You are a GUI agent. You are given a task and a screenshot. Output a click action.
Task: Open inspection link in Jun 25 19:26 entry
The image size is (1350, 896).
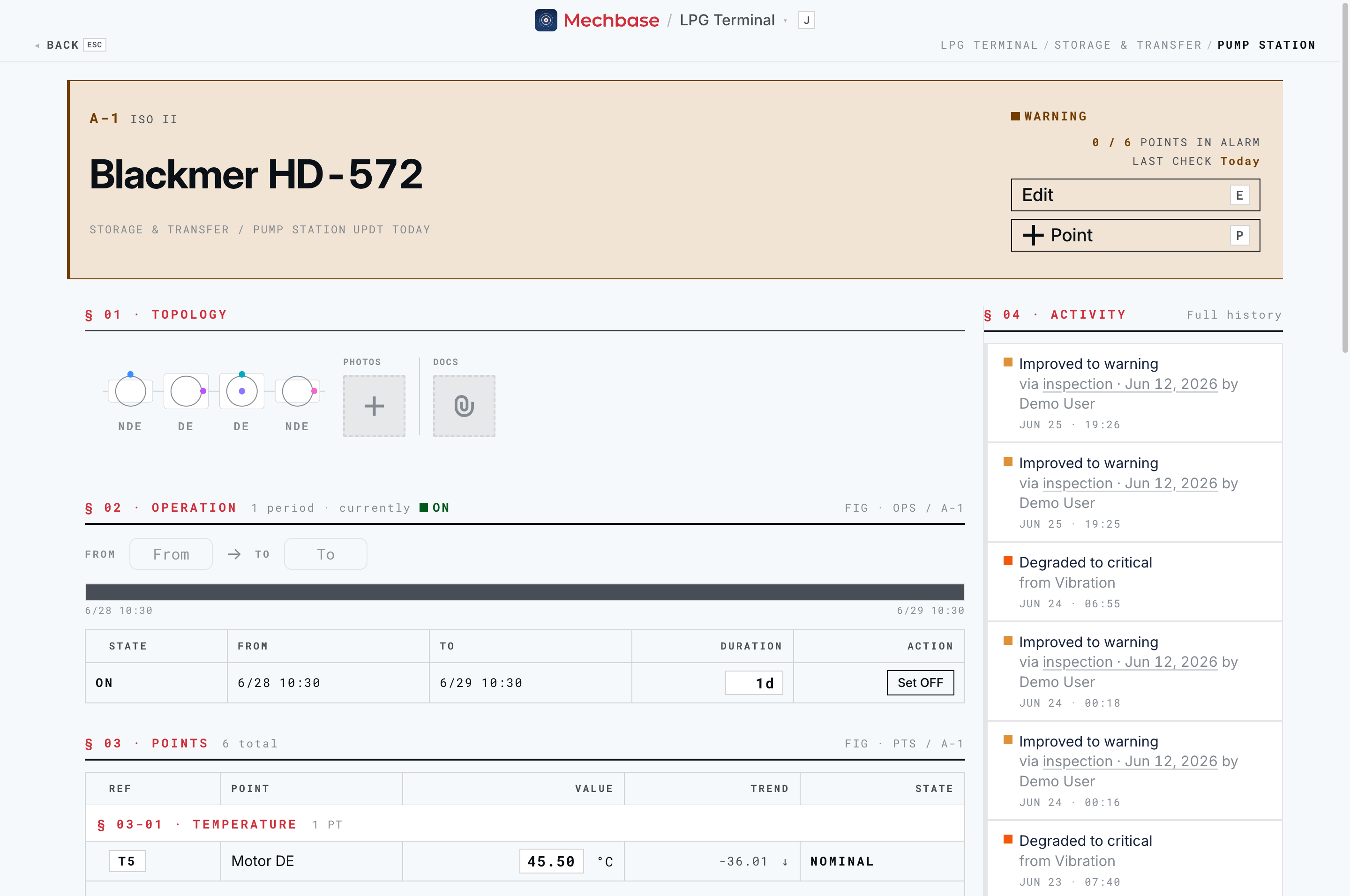[x=1129, y=384]
